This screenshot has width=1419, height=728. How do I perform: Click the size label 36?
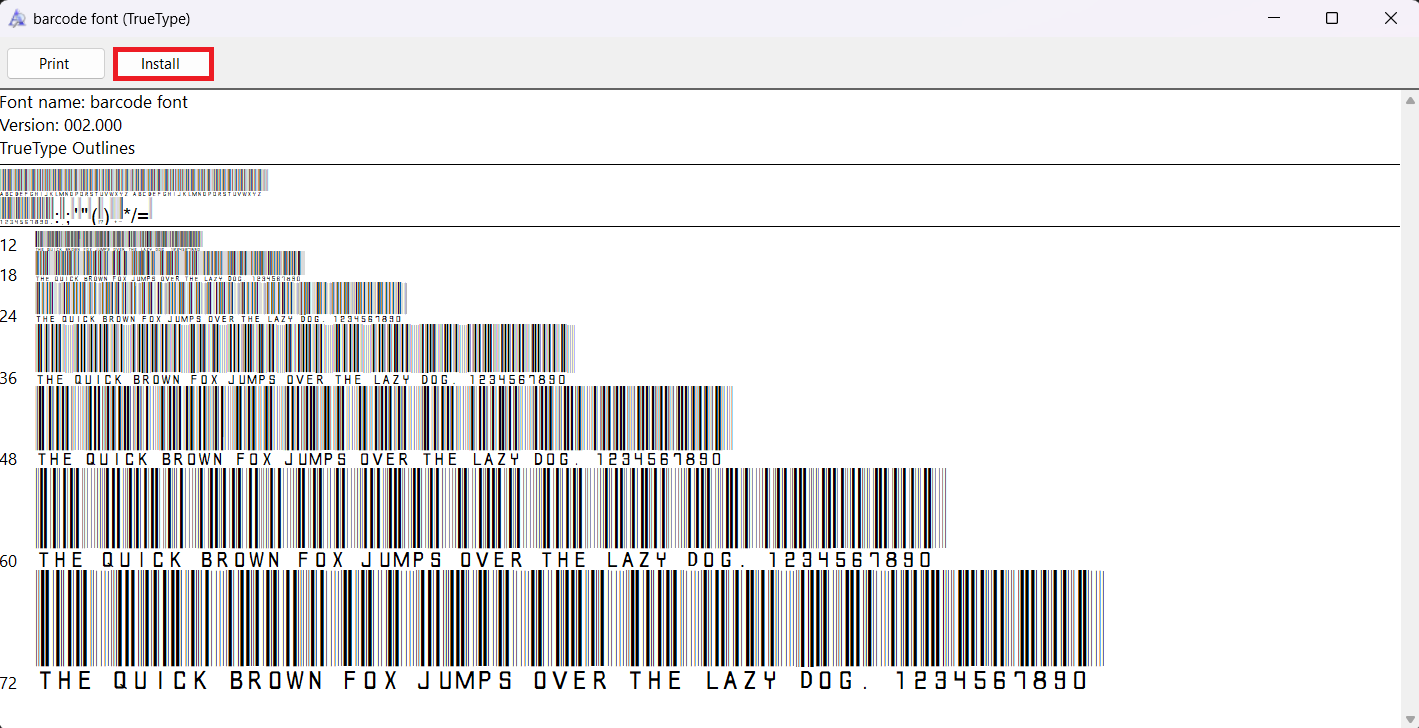point(9,378)
